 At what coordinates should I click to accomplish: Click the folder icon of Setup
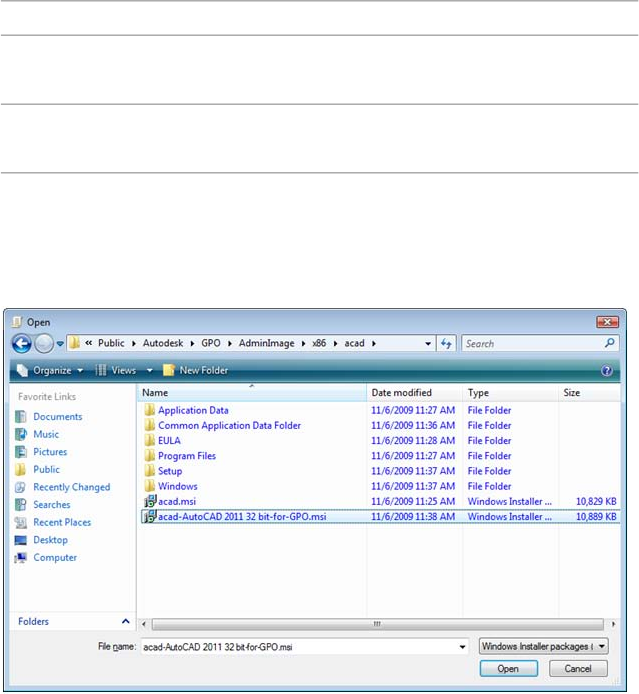click(x=150, y=470)
